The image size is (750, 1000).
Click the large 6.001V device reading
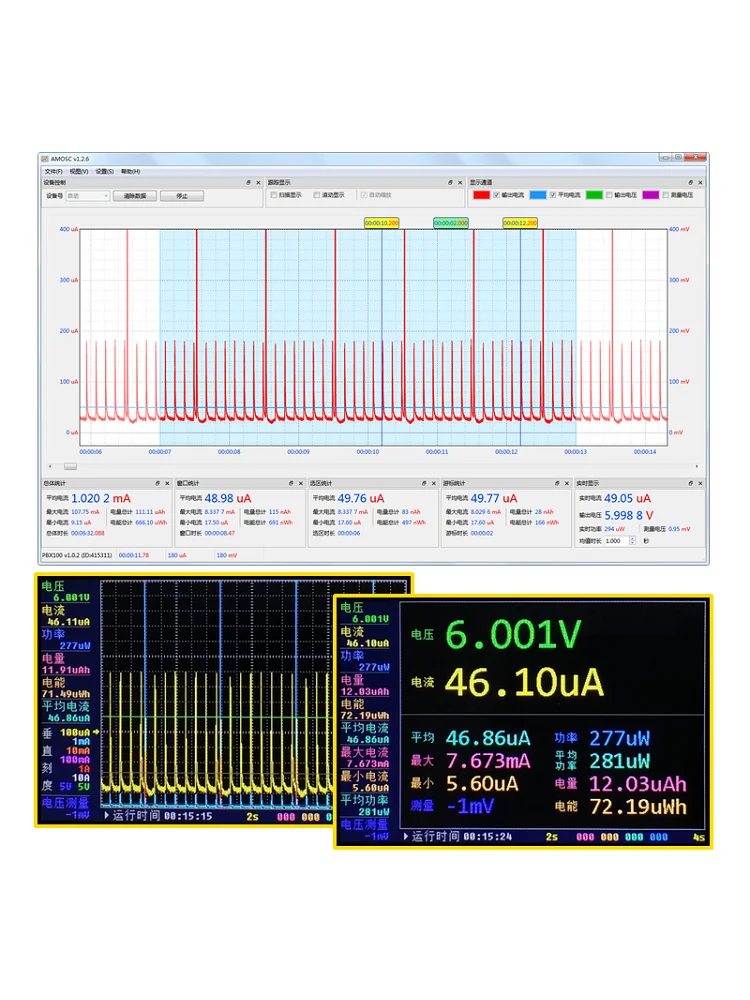pyautogui.click(x=513, y=635)
